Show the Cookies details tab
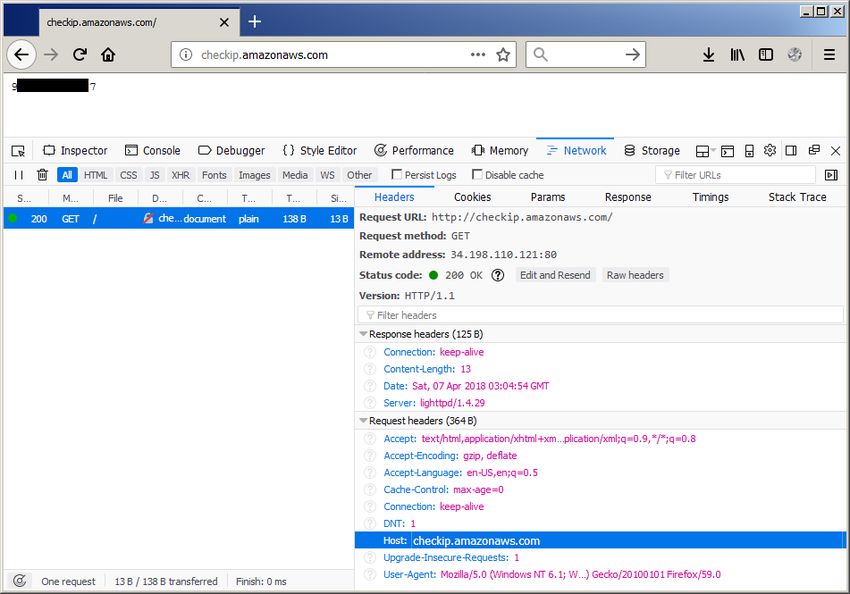Image resolution: width=850 pixels, height=594 pixels. click(472, 197)
